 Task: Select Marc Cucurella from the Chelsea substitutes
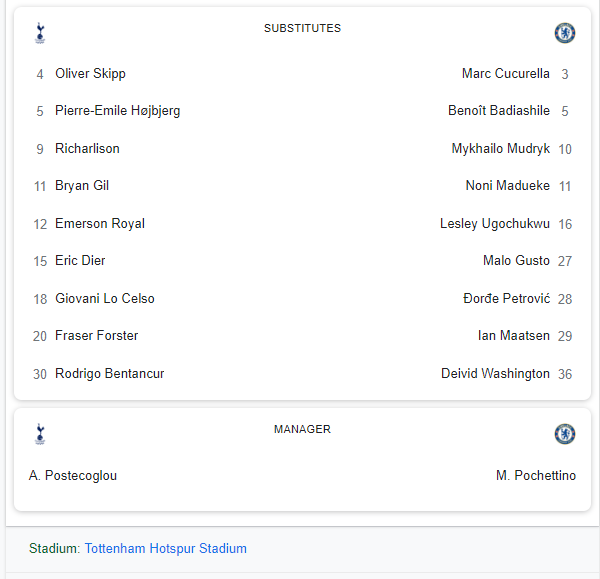[505, 73]
